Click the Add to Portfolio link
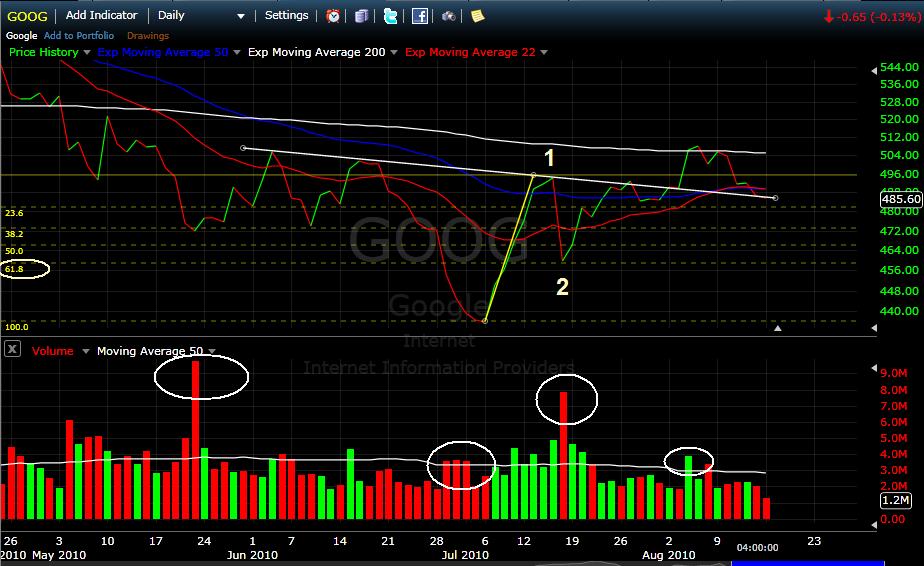Image resolution: width=924 pixels, height=566 pixels. tap(79, 35)
